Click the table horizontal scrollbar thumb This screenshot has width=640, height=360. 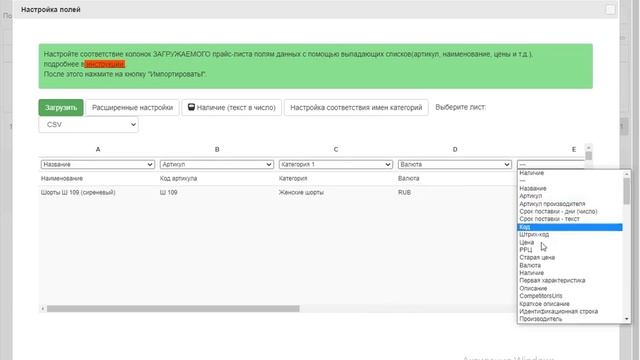(x=173, y=309)
